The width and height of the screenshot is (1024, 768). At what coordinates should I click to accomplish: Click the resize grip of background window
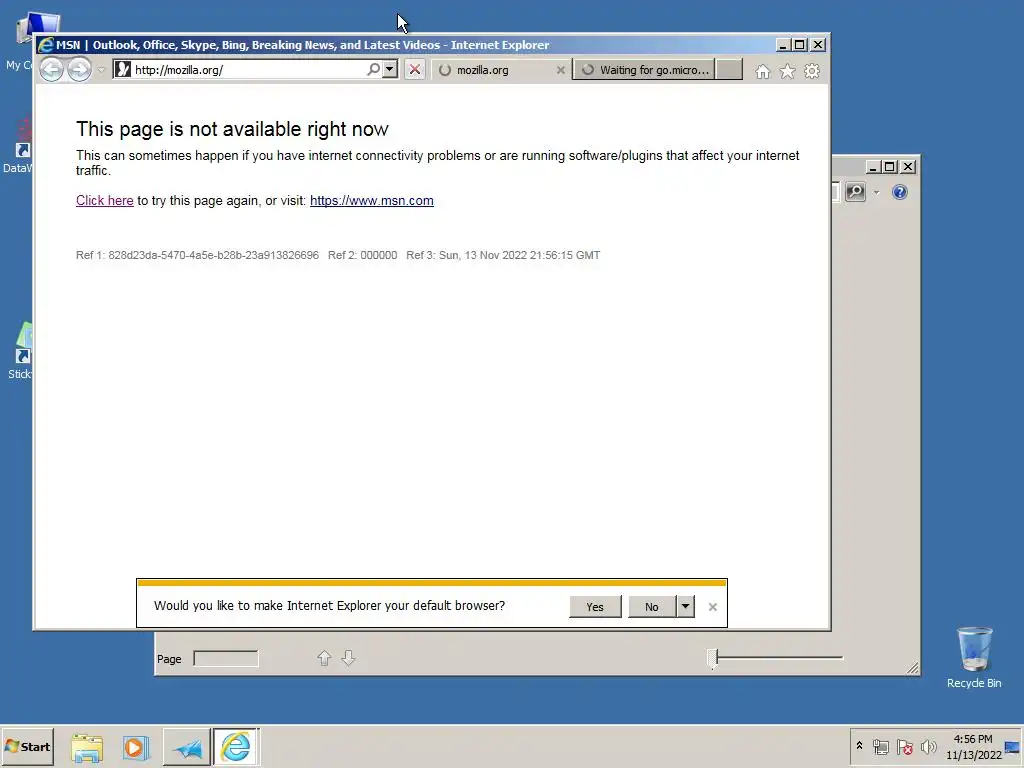pyautogui.click(x=913, y=667)
